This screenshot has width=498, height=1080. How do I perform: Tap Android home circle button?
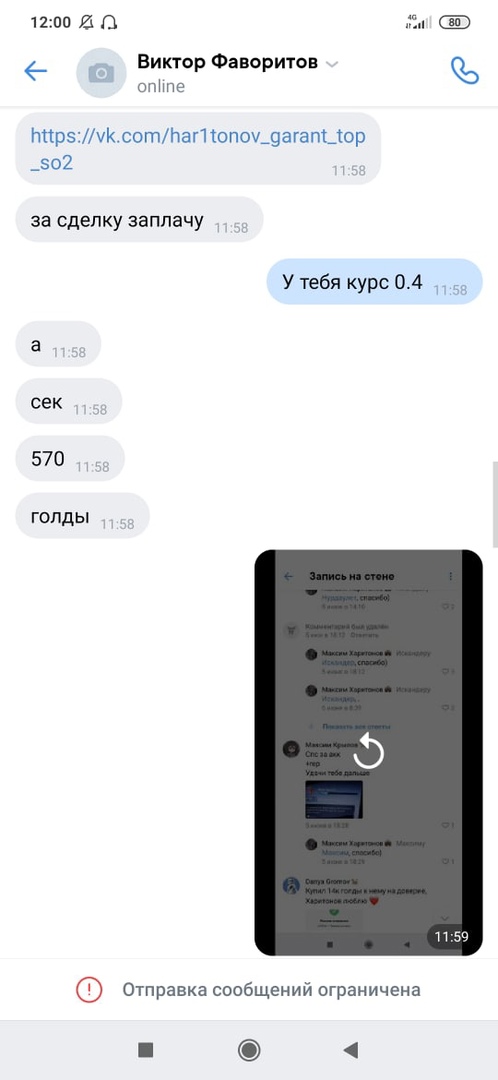pyautogui.click(x=249, y=1050)
